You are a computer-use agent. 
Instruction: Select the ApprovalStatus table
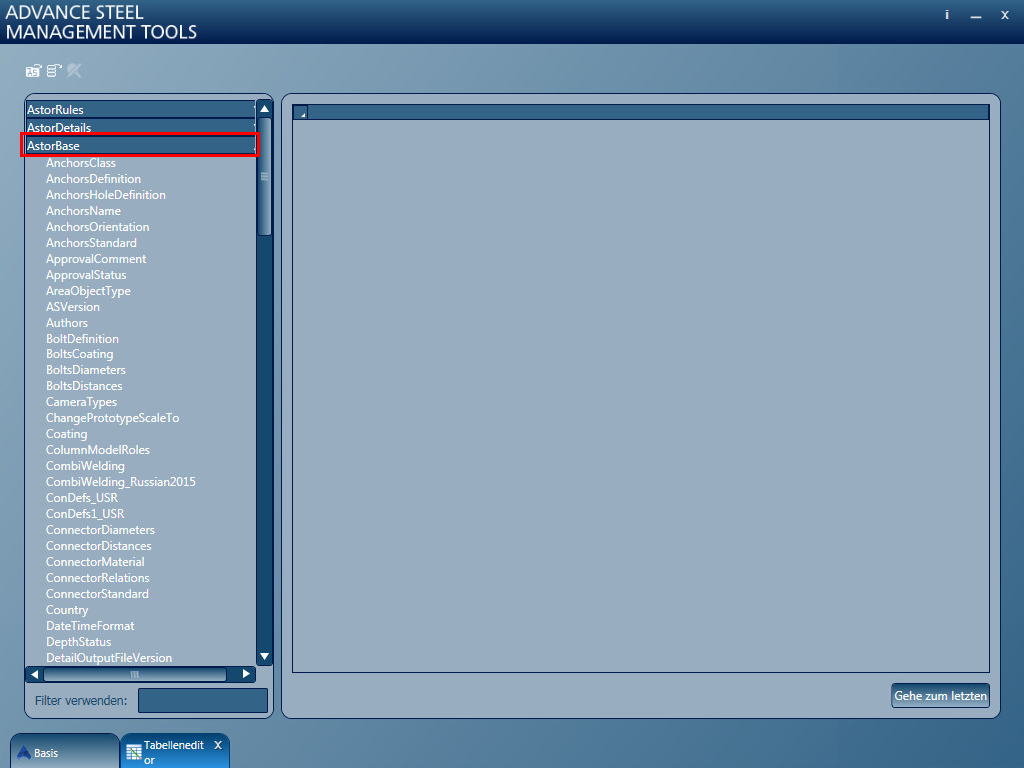[x=86, y=275]
